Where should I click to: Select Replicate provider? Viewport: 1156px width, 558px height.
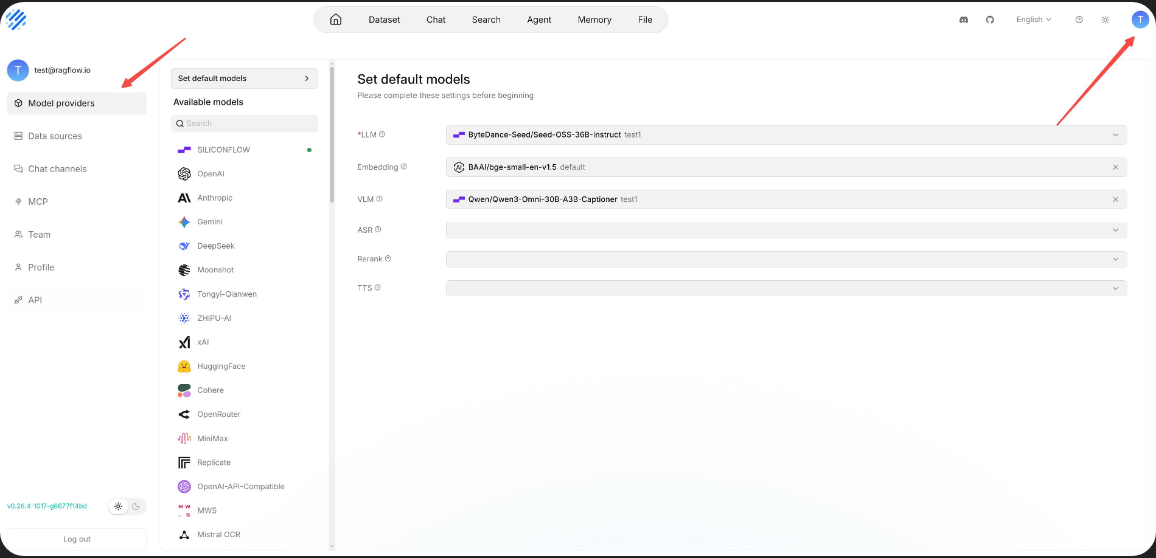tap(244, 462)
